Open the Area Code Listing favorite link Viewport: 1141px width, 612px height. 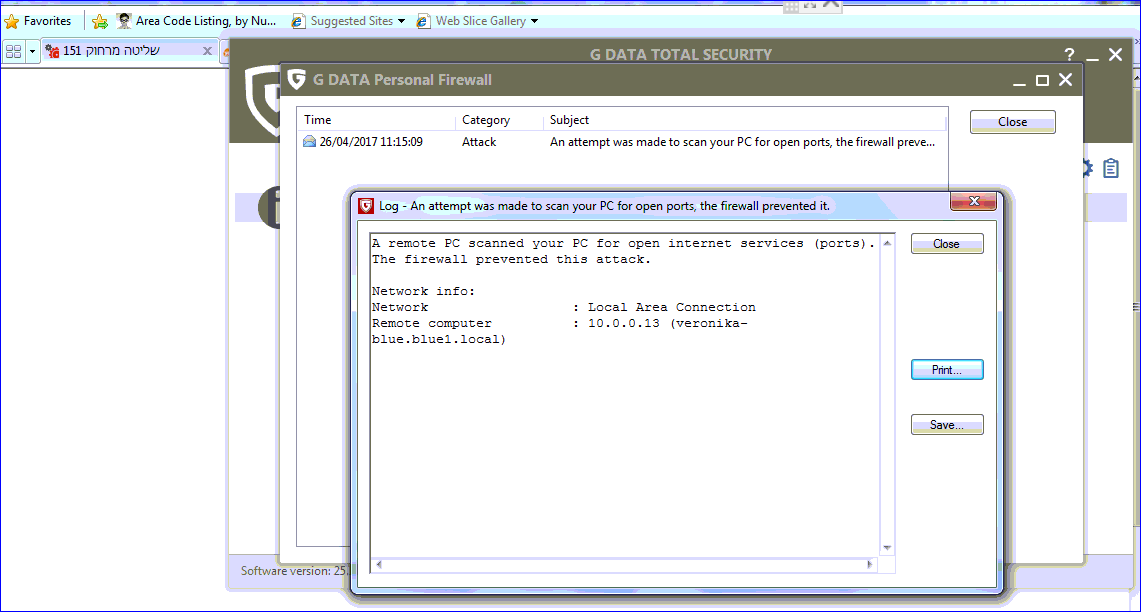pos(196,21)
